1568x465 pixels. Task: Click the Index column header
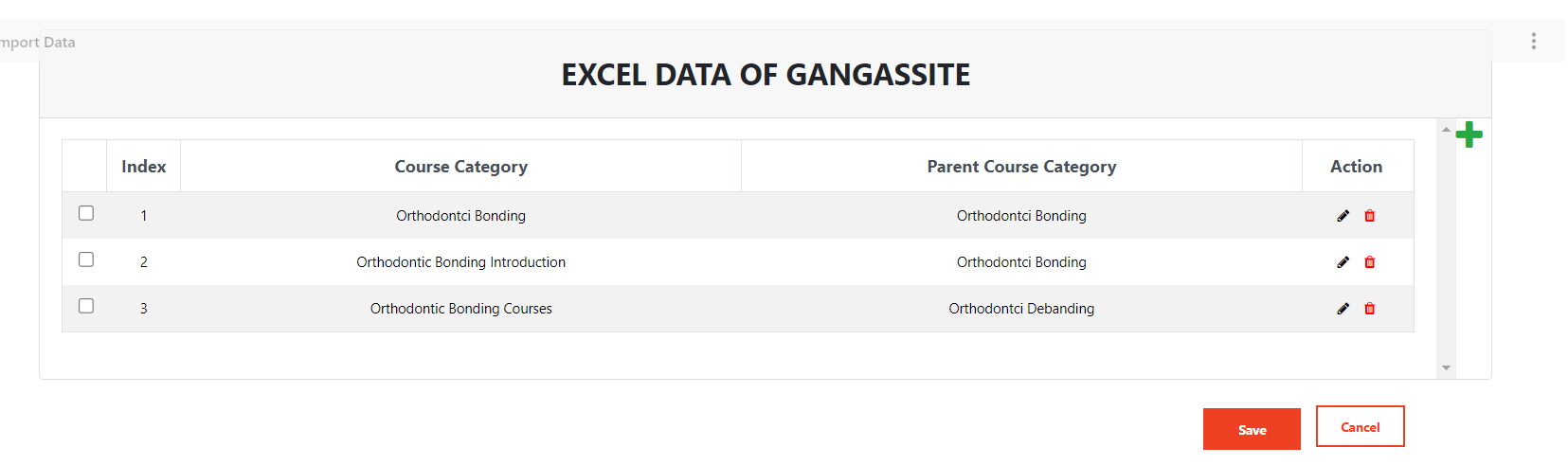[144, 167]
